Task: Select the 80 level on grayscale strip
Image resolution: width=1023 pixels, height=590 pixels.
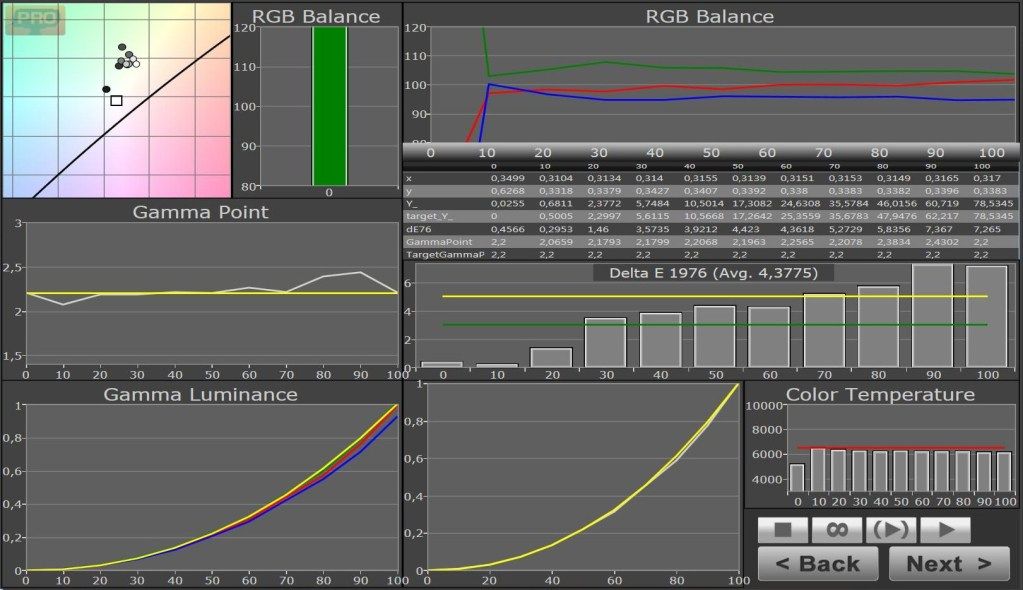Action: point(879,152)
